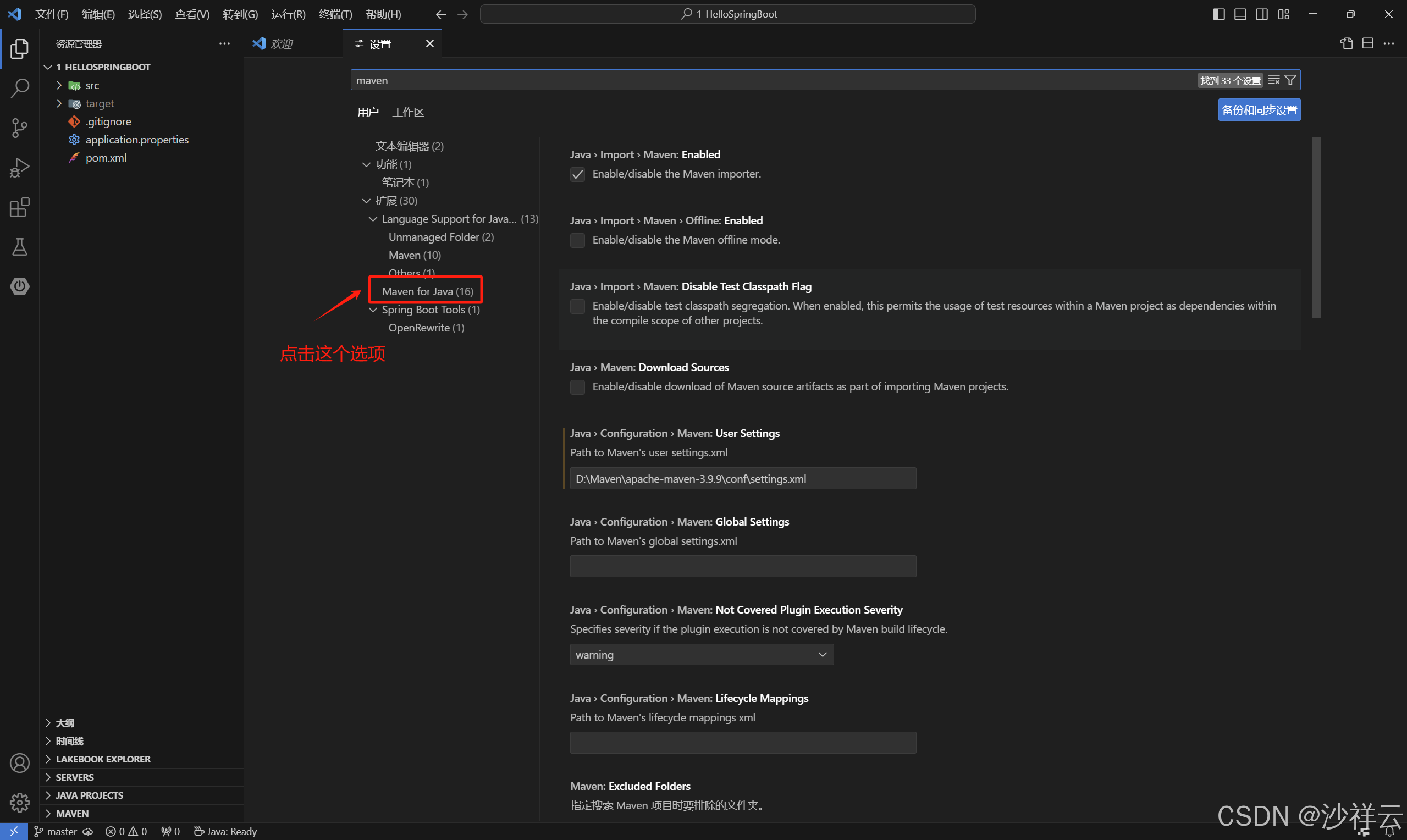This screenshot has height=840, width=1407.
Task: Toggle Disable Test Classpath Flag checkbox
Action: click(577, 306)
